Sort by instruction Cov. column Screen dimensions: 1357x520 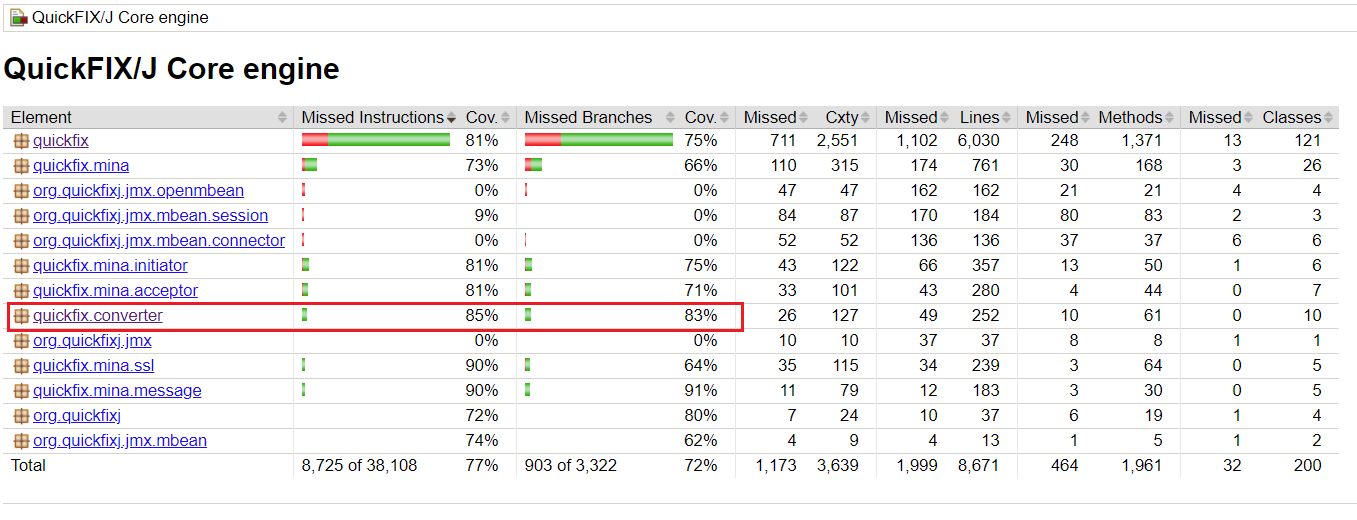[488, 118]
